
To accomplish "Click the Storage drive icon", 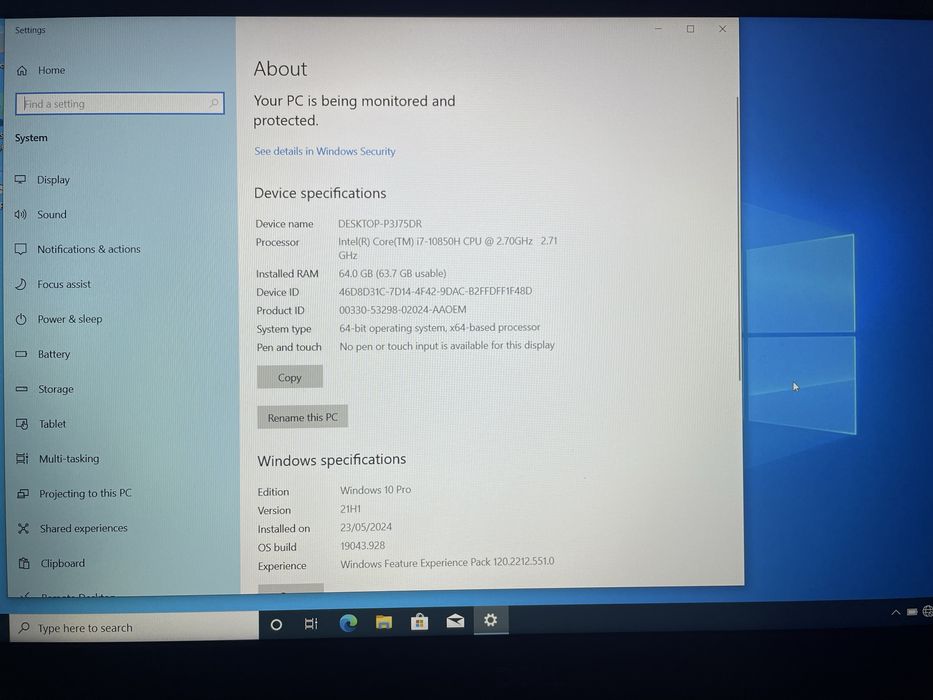I will 22,389.
